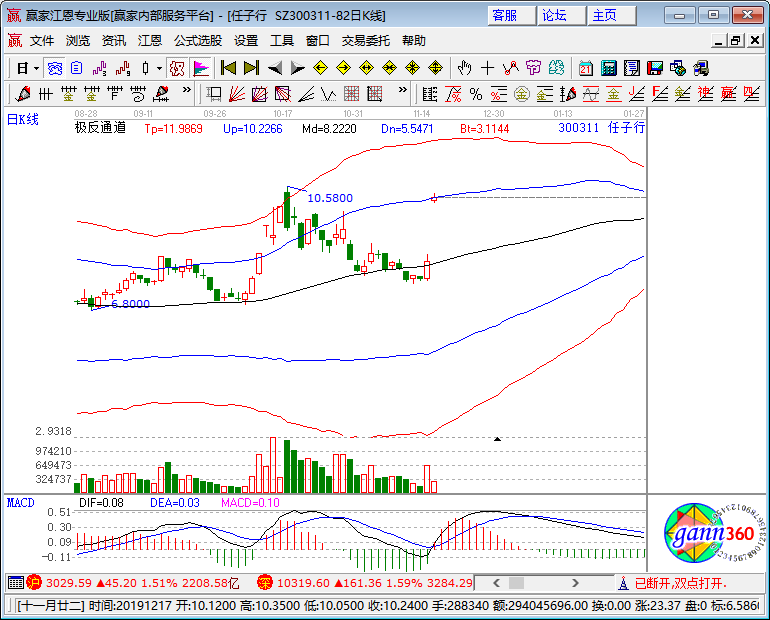Toggle the blue 资 info toolbar button
Screen dimensions: 770x620
click(55, 68)
